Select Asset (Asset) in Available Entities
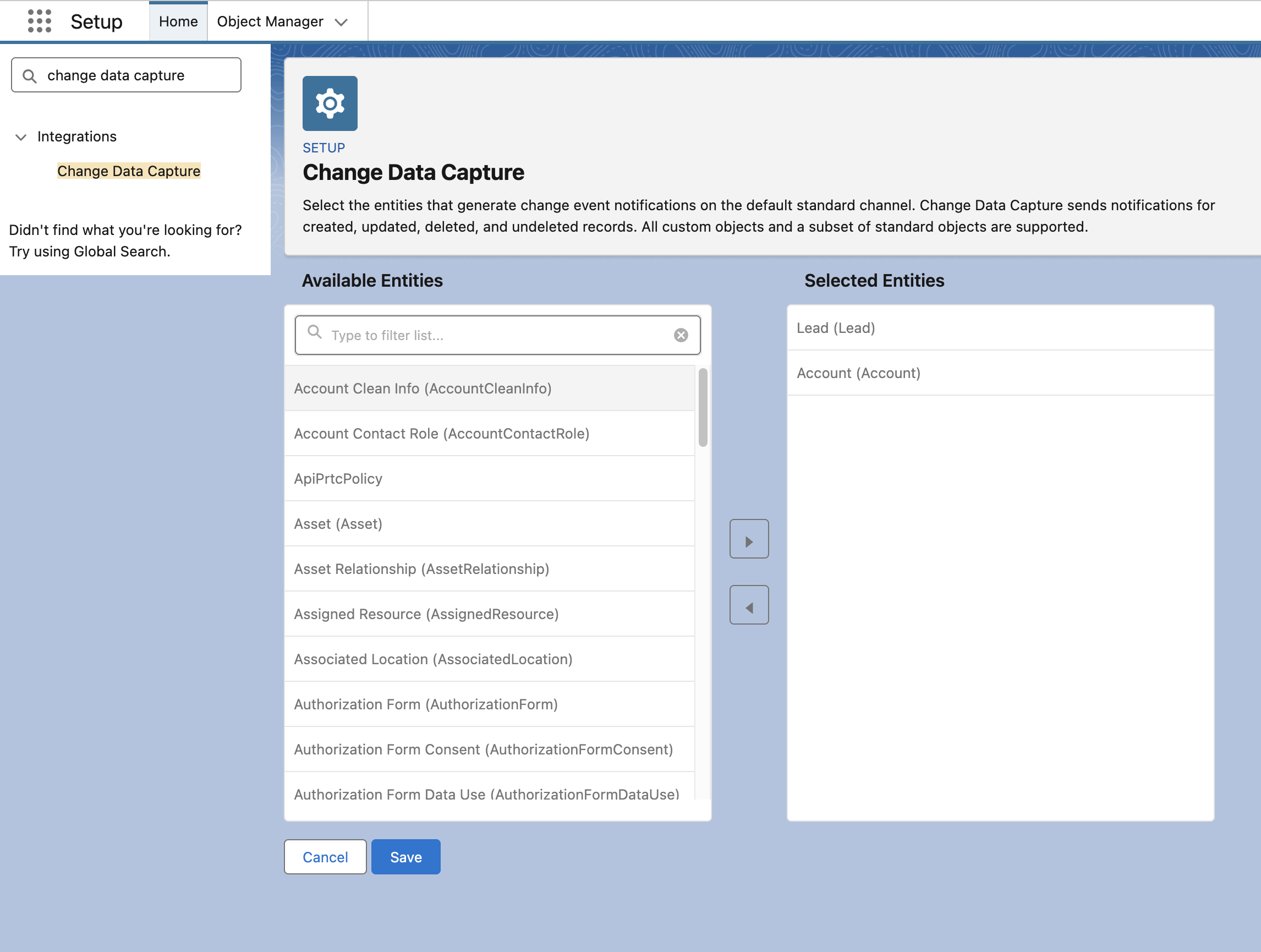1261x952 pixels. pyautogui.click(x=490, y=523)
